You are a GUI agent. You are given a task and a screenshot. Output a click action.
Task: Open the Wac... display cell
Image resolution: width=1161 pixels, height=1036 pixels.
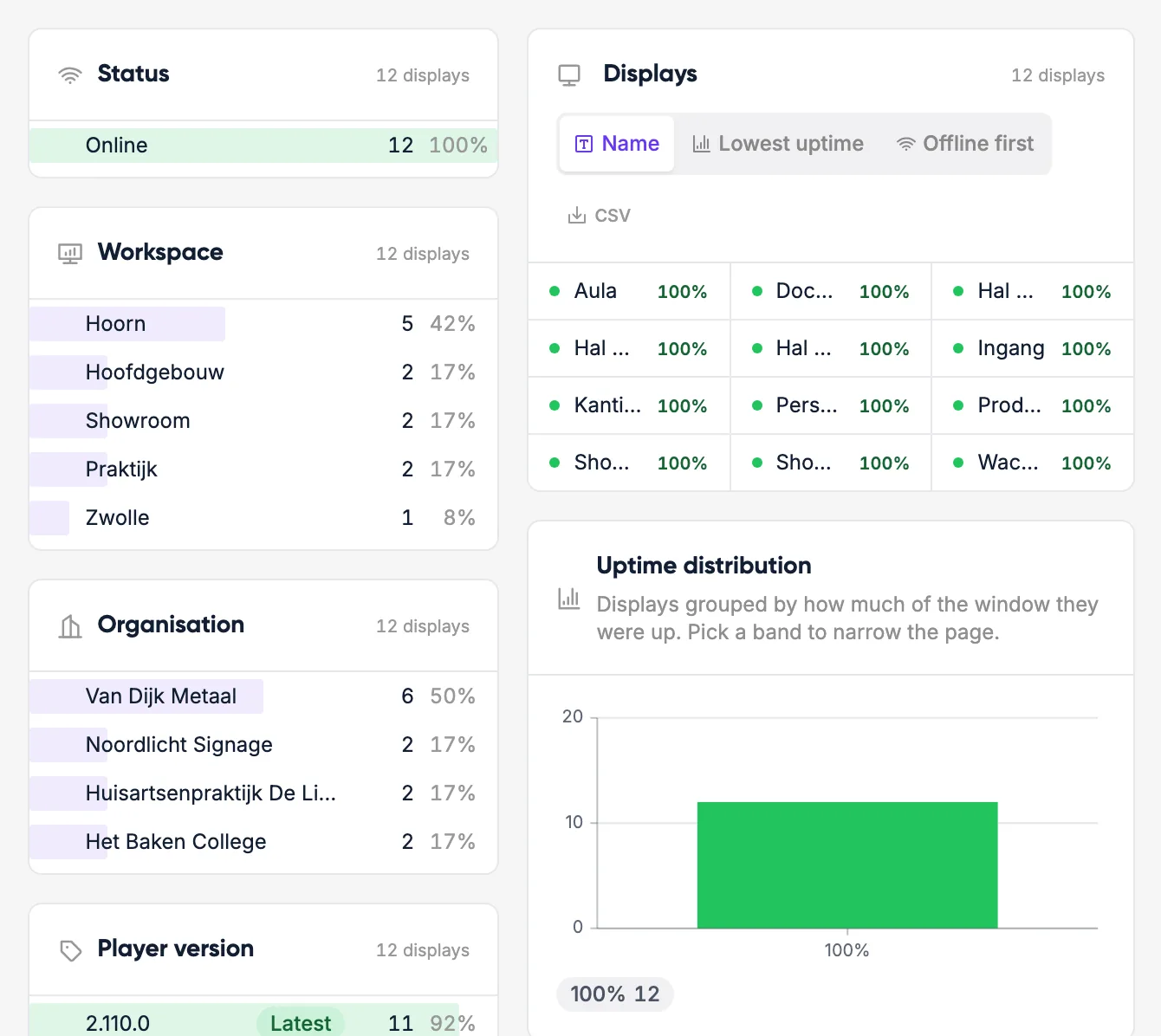point(1033,463)
